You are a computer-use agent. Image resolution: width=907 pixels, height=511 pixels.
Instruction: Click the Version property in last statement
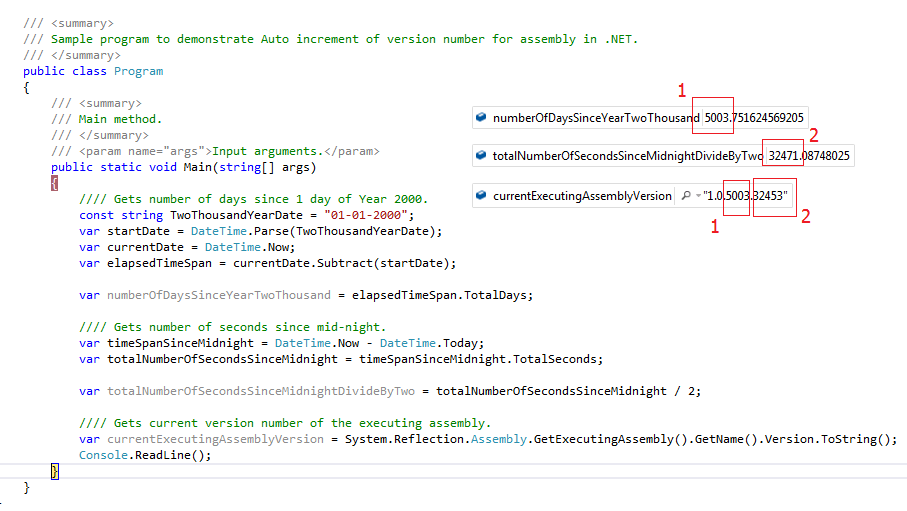789,439
